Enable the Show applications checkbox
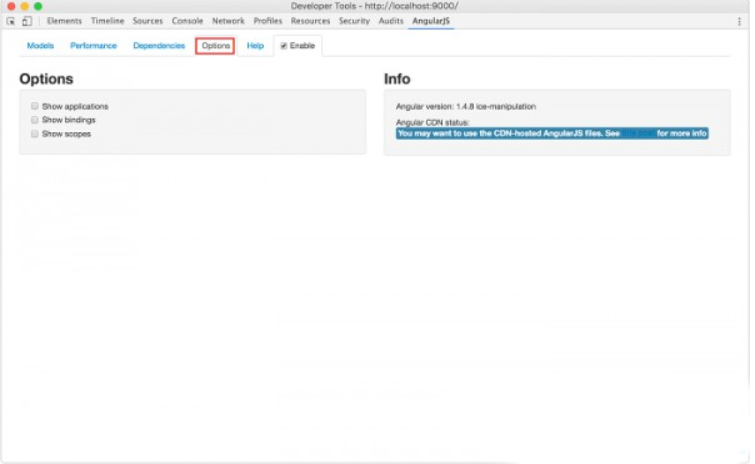Image resolution: width=755 pixels, height=464 pixels. (35, 106)
